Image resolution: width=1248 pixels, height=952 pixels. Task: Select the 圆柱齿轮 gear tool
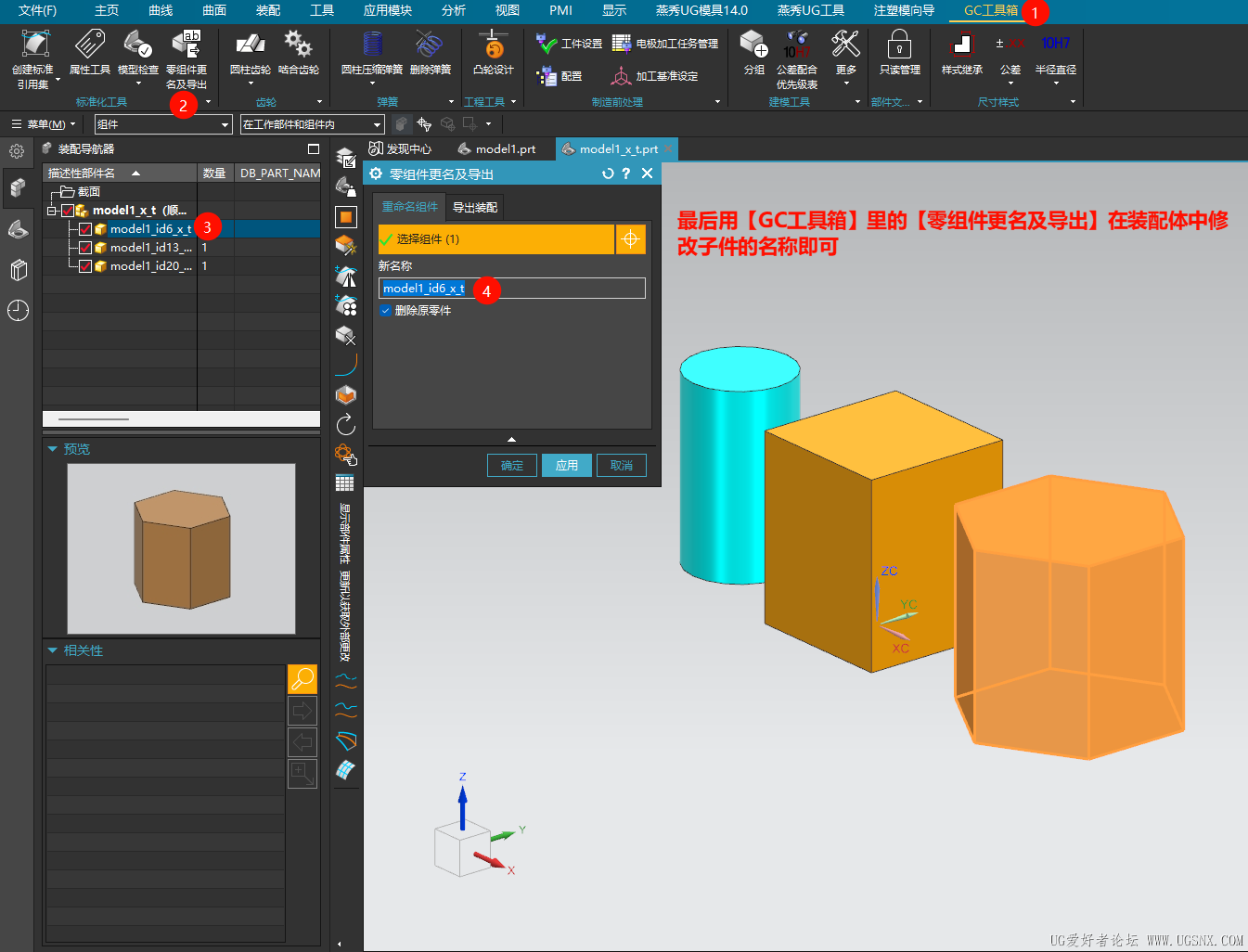pos(250,46)
